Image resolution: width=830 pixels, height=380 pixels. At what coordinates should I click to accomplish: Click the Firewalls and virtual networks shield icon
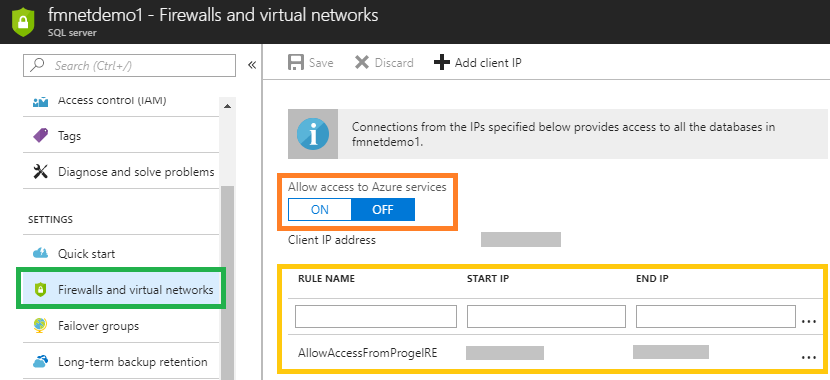click(x=41, y=289)
